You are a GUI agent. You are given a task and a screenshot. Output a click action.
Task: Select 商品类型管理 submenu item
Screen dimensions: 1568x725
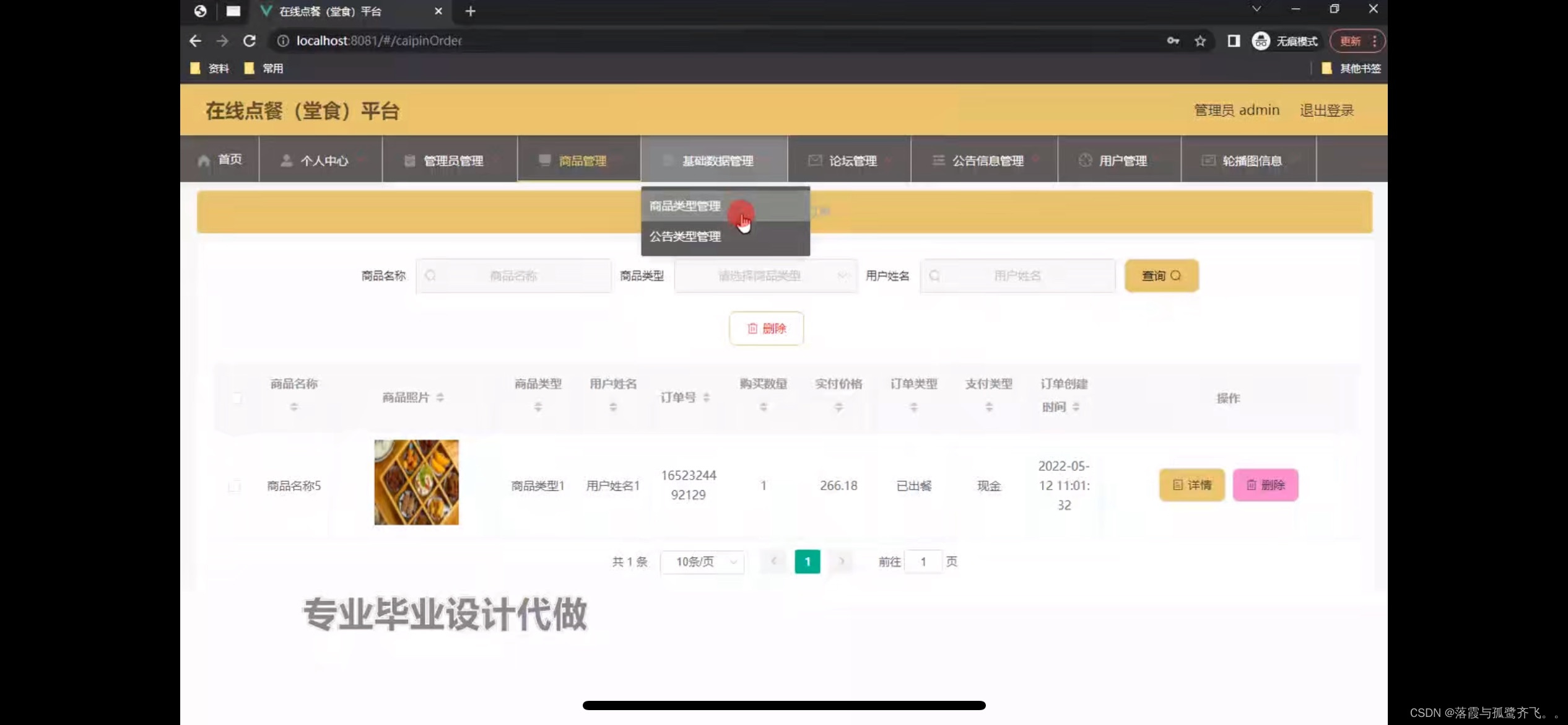coord(725,206)
